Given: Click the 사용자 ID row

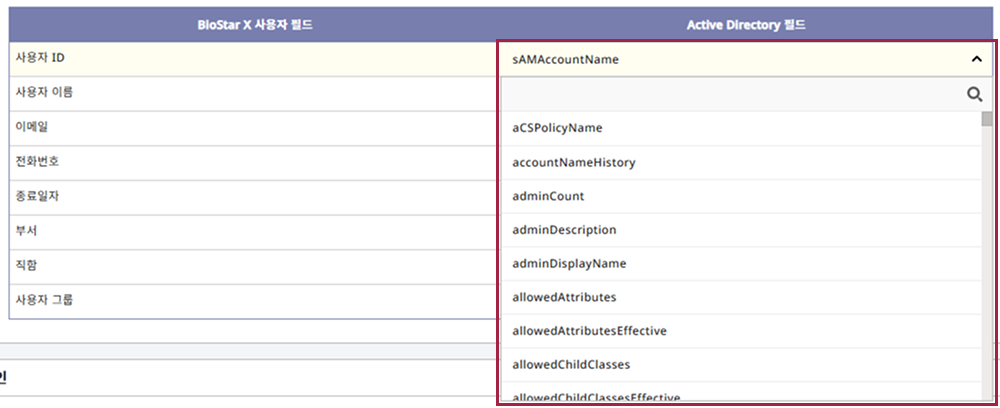Looking at the screenshot, I should [250, 58].
